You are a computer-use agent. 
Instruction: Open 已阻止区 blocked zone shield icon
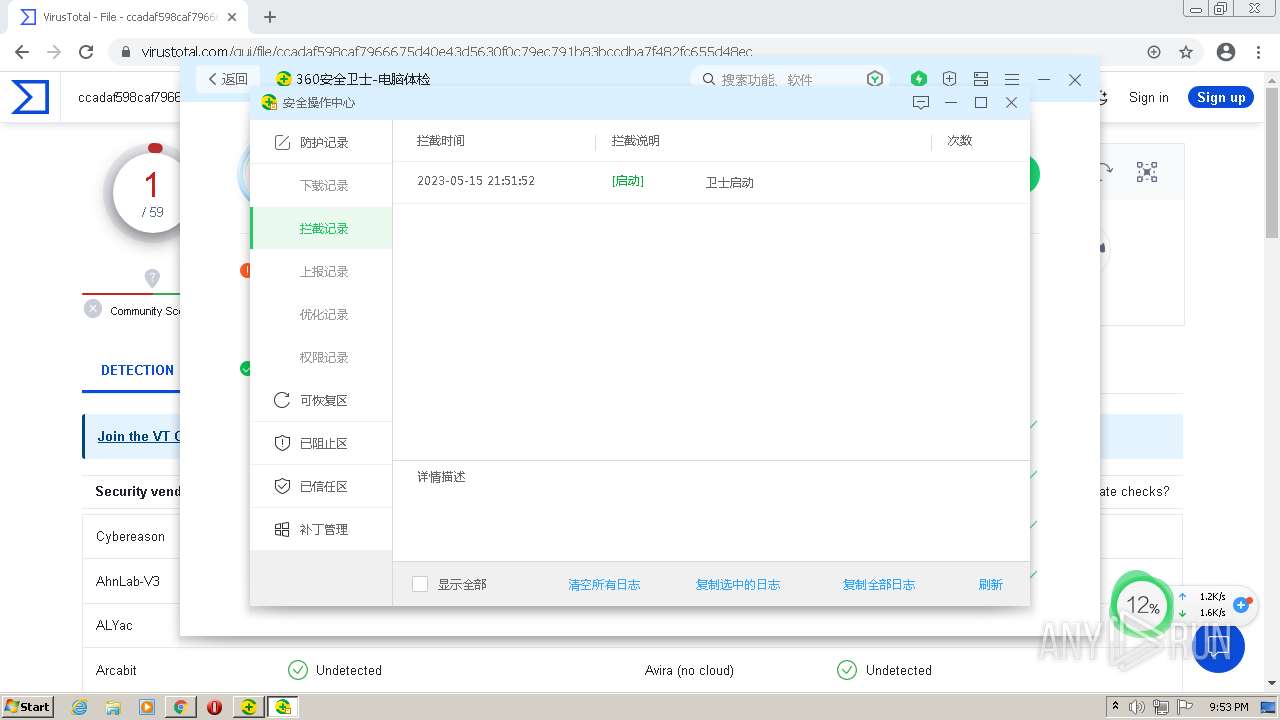282,443
